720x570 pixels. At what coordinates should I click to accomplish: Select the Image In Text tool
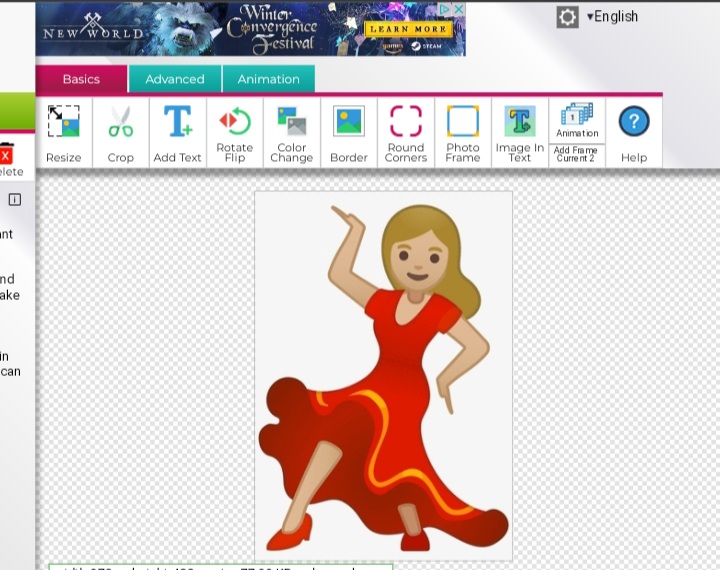(519, 131)
